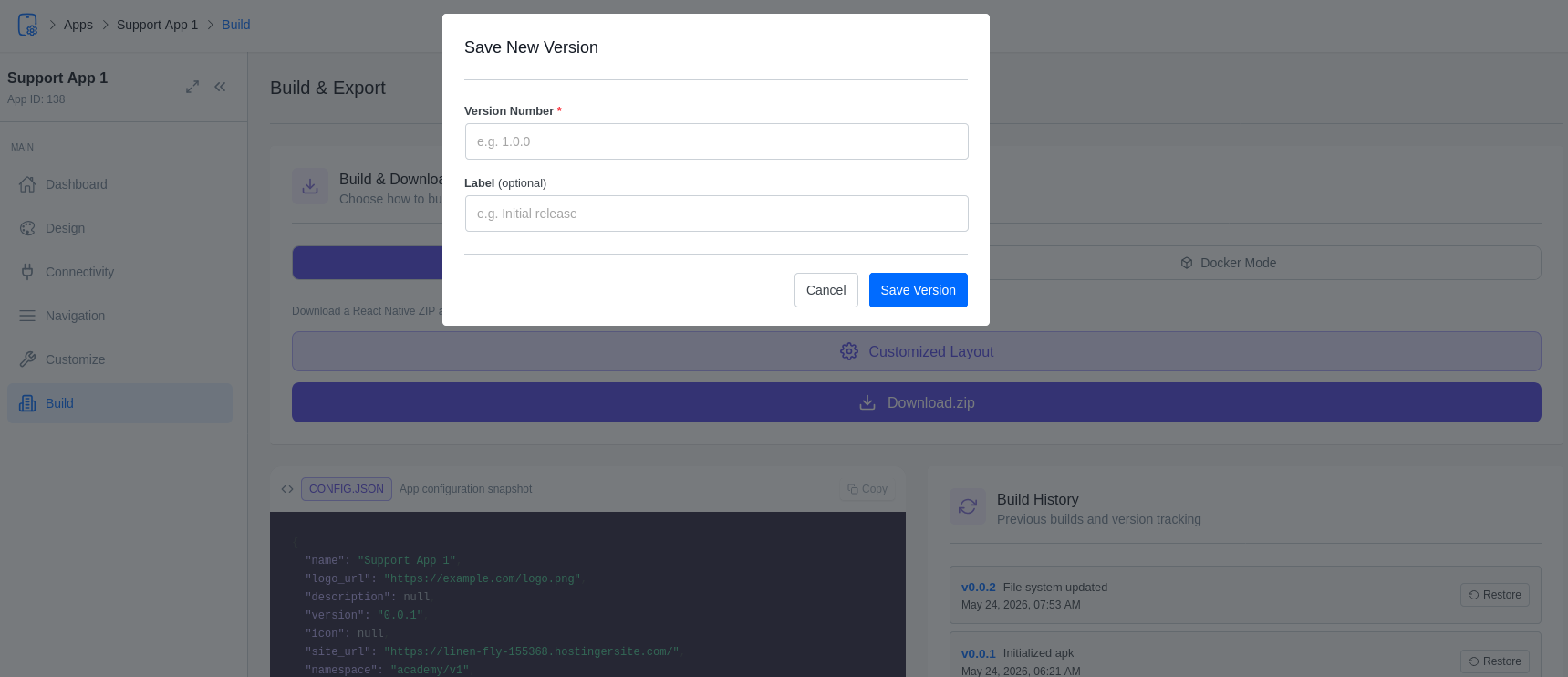Click the Build History refresh icon
Viewport: 1568px width, 677px height.
click(968, 506)
